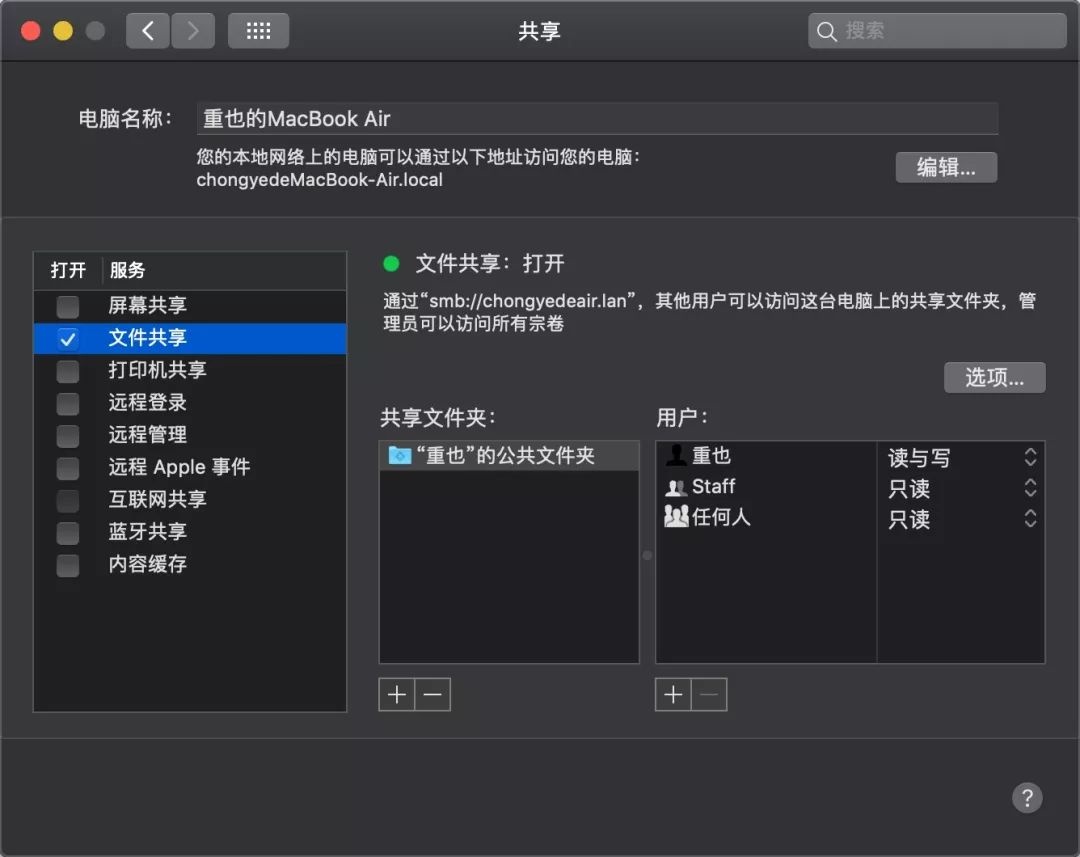
Task: Change Staff permission from 只读
Action: tap(1030, 488)
